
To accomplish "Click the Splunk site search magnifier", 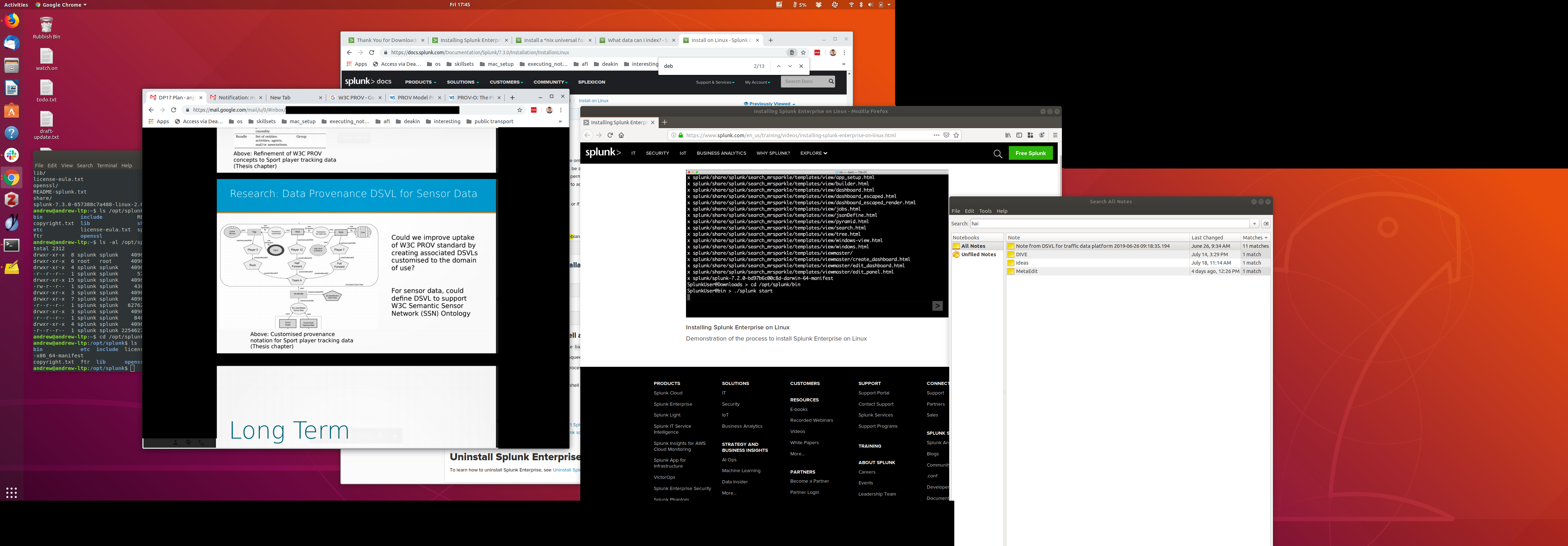I will tap(997, 153).
